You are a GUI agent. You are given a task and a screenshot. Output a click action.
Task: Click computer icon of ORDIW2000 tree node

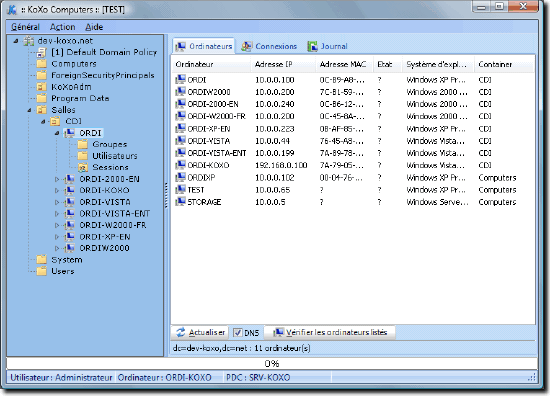tap(70, 248)
